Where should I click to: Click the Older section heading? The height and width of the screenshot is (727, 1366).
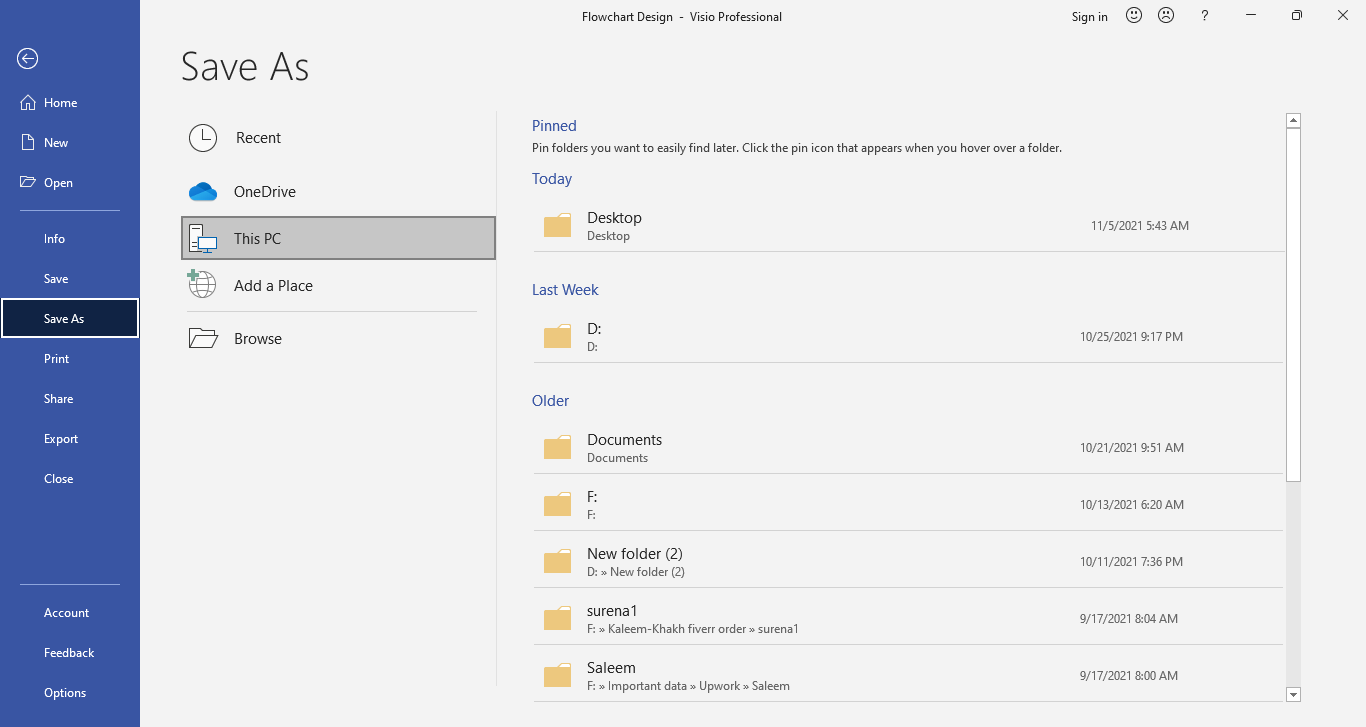pos(550,401)
